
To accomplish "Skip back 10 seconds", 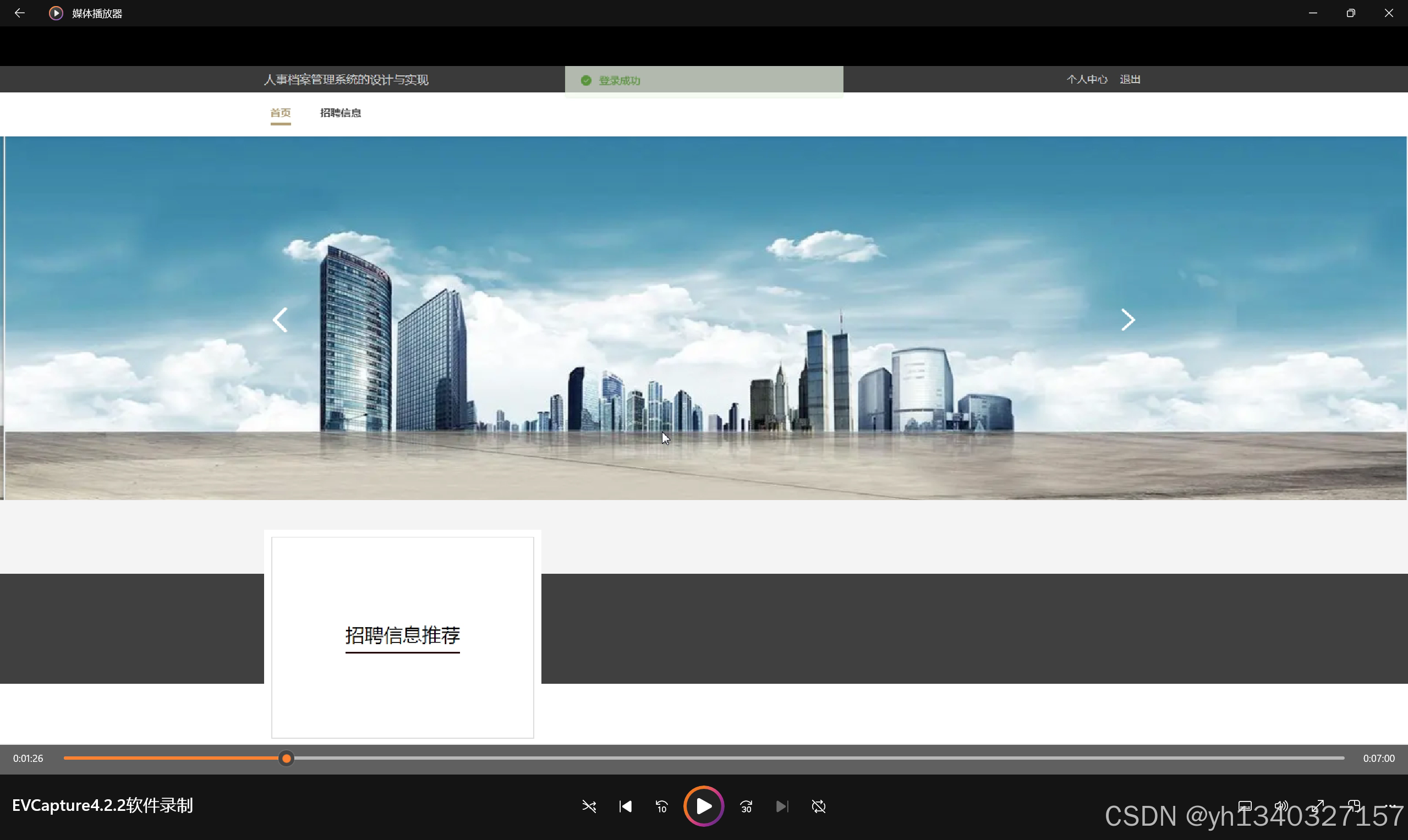I will tap(661, 806).
